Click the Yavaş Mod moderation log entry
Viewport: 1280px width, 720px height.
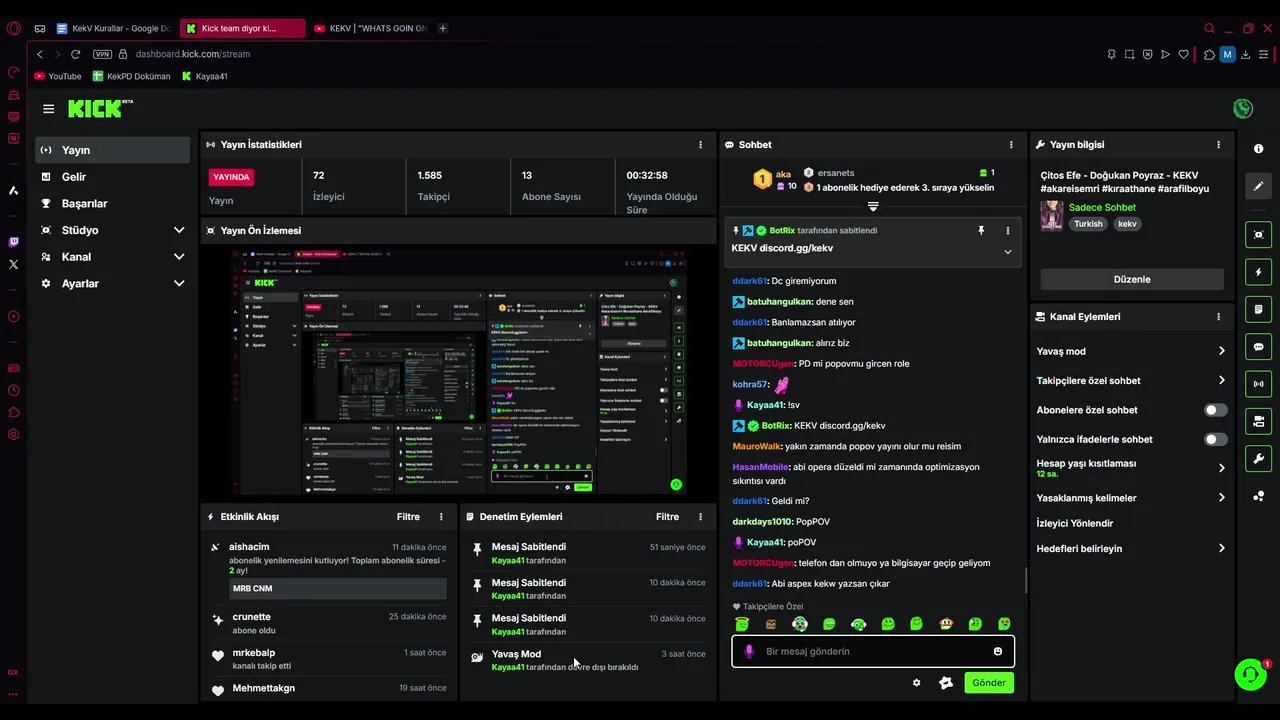[x=589, y=660]
